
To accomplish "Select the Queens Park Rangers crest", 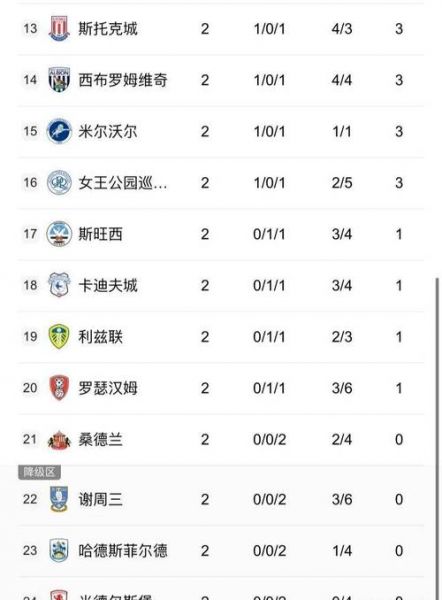I will (x=59, y=183).
